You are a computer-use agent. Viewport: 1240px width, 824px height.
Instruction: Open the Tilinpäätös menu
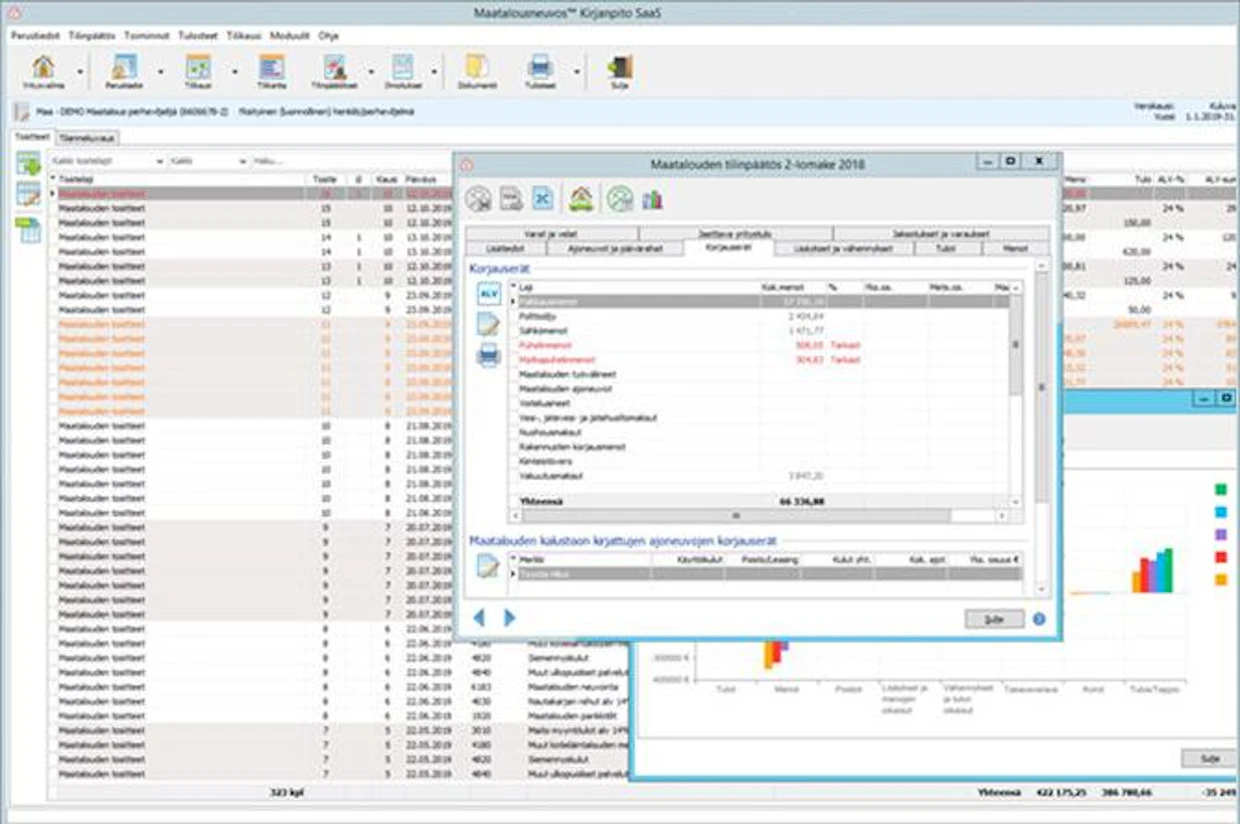point(92,35)
